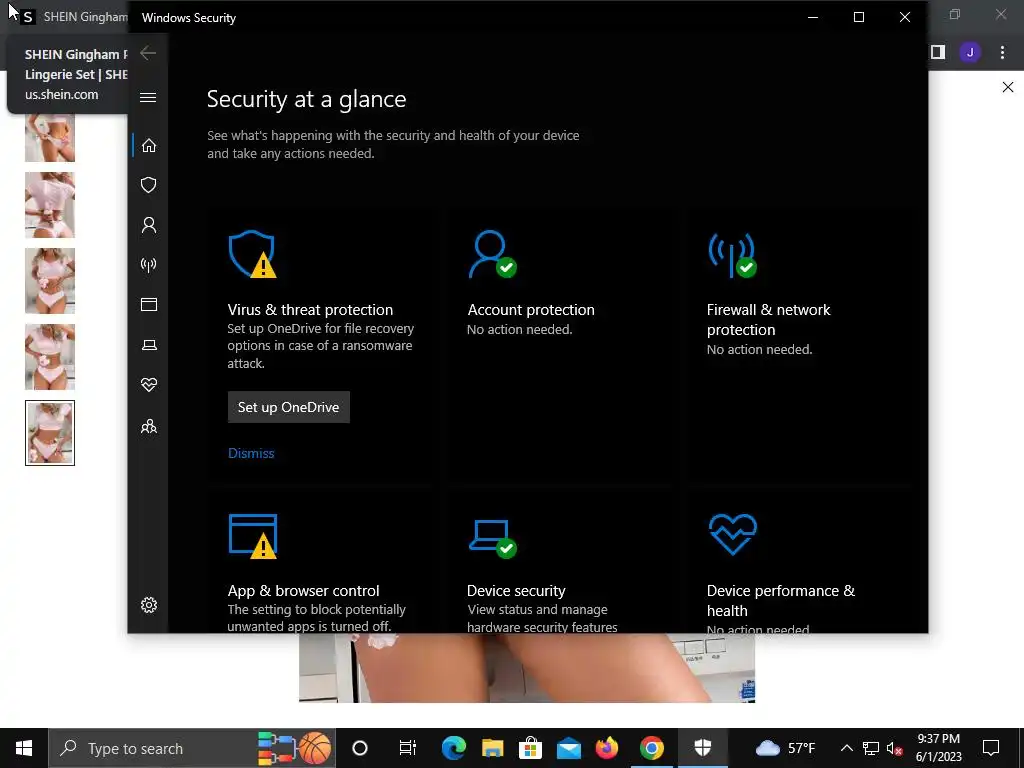Launch Firefox from taskbar
Viewport: 1024px width, 768px height.
[x=607, y=748]
